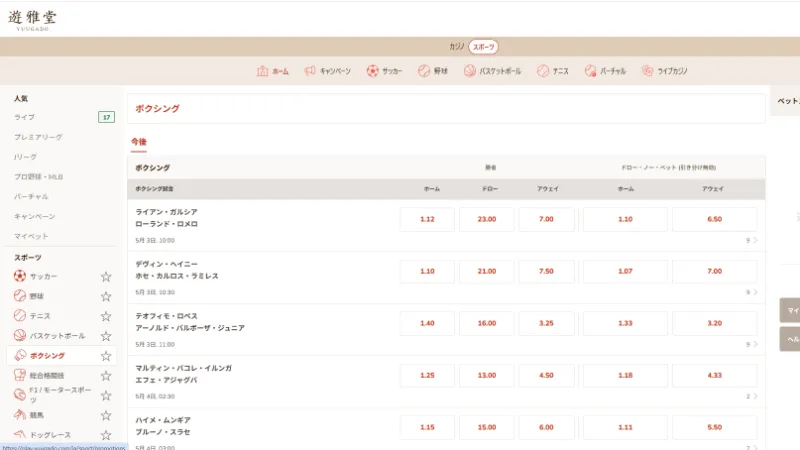Toggle the boxing favorite star
Image resolution: width=800 pixels, height=450 pixels.
pyautogui.click(x=106, y=356)
